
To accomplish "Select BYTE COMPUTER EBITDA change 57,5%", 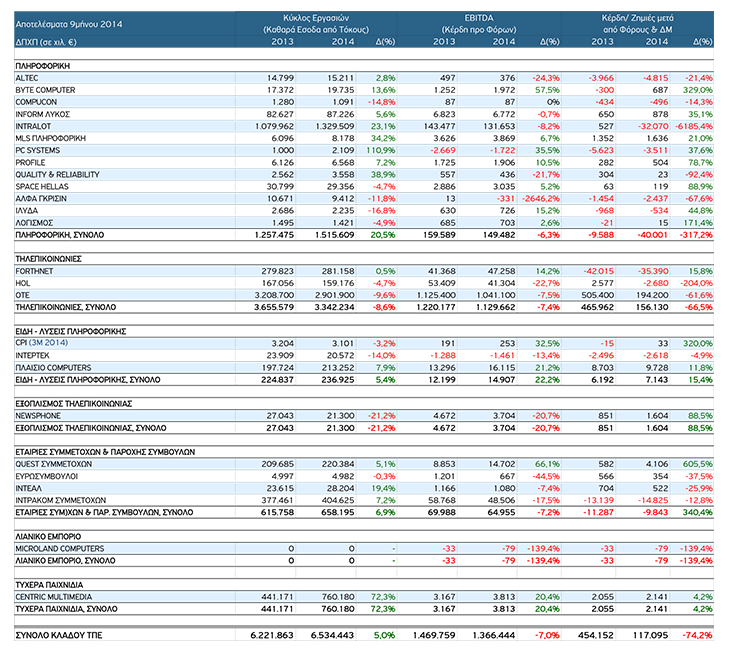I will (x=547, y=90).
